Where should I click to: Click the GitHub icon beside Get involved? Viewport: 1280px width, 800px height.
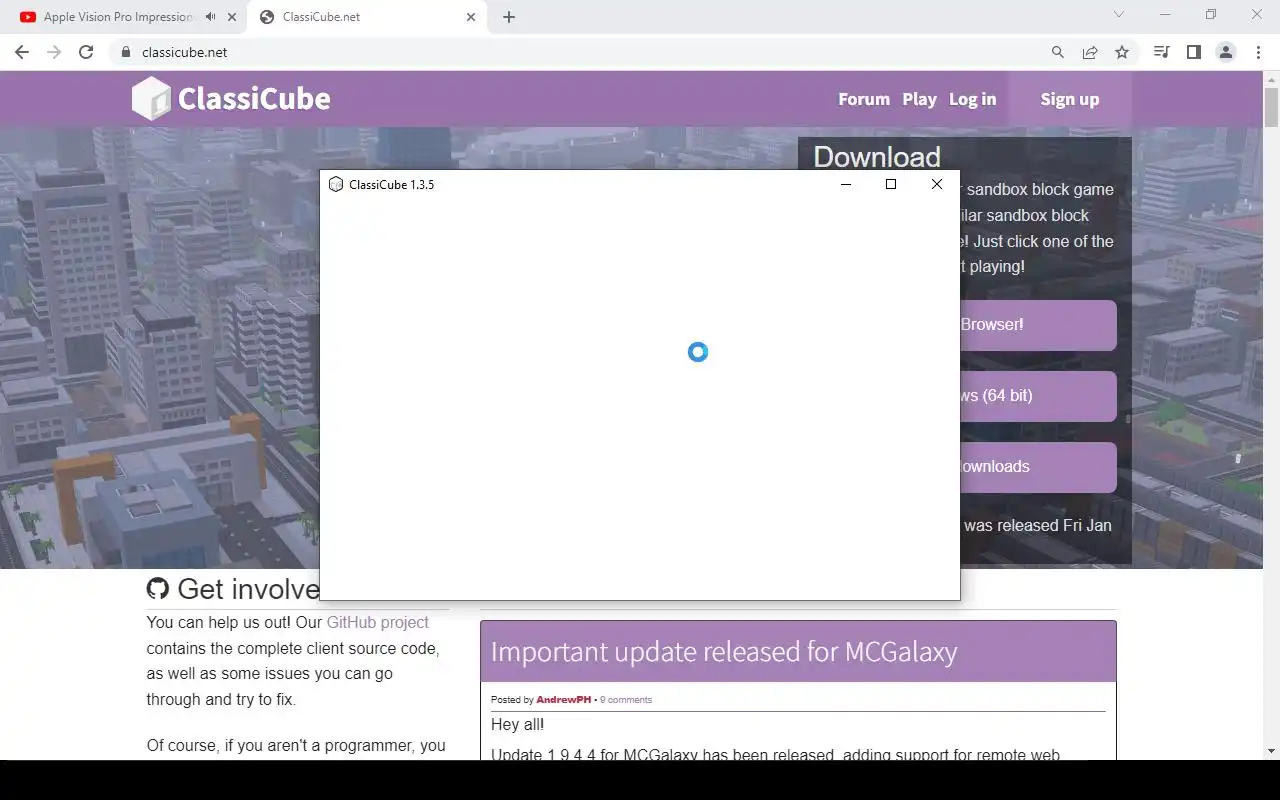pyautogui.click(x=157, y=589)
